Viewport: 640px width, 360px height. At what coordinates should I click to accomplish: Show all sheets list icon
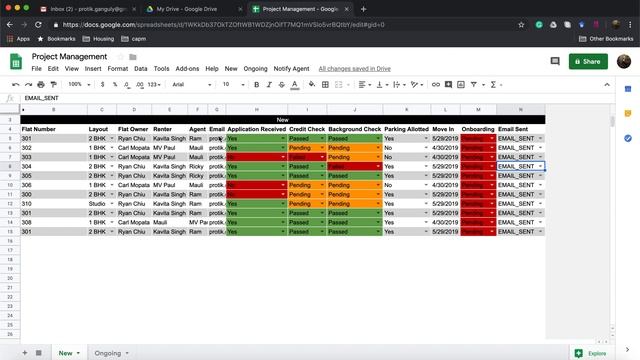tap(38, 353)
